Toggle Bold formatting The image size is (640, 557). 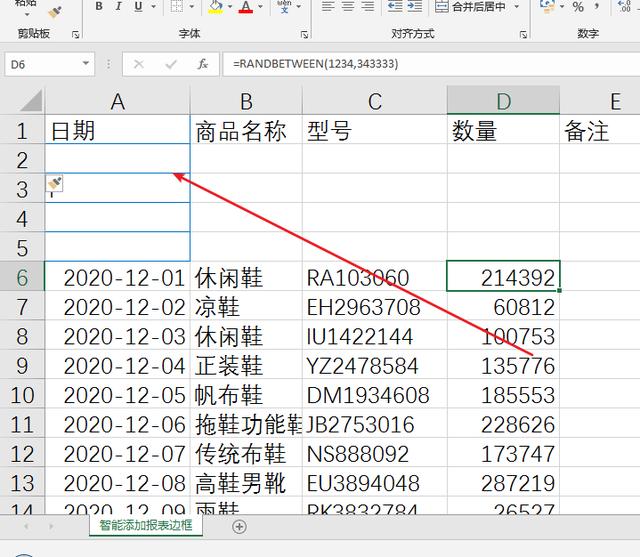coord(99,7)
